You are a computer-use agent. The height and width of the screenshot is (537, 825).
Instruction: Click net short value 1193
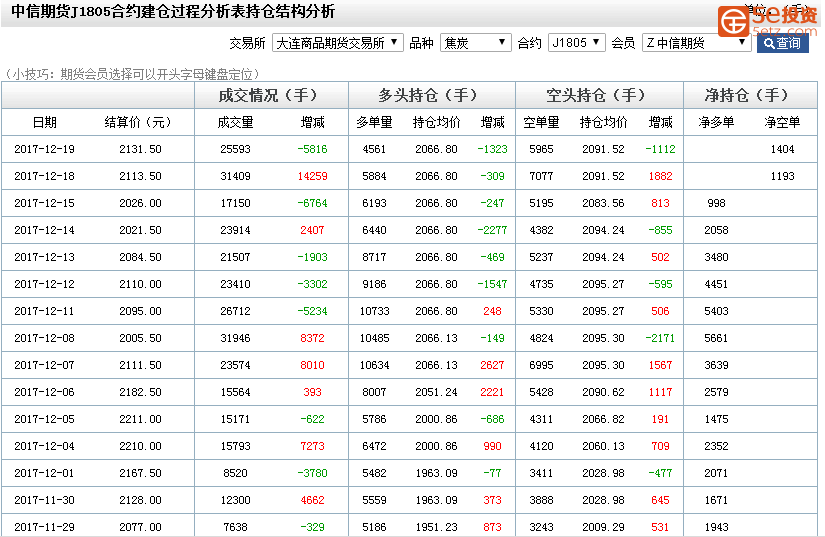click(782, 176)
